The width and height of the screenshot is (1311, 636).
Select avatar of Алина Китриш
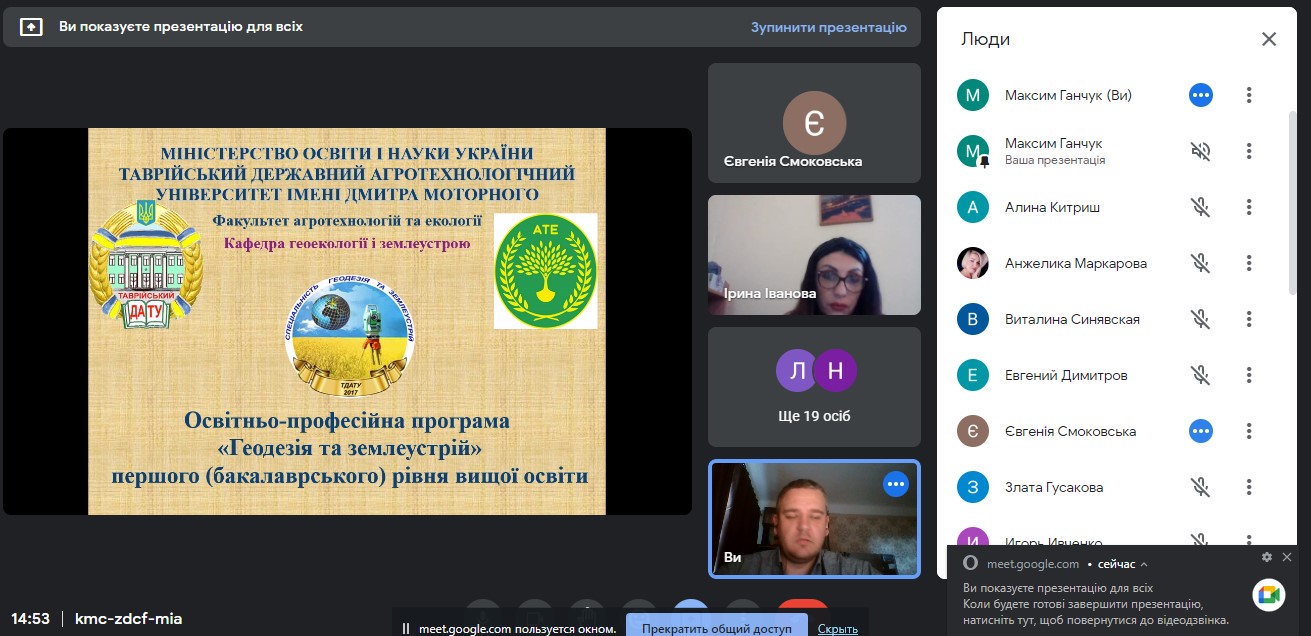(x=973, y=207)
